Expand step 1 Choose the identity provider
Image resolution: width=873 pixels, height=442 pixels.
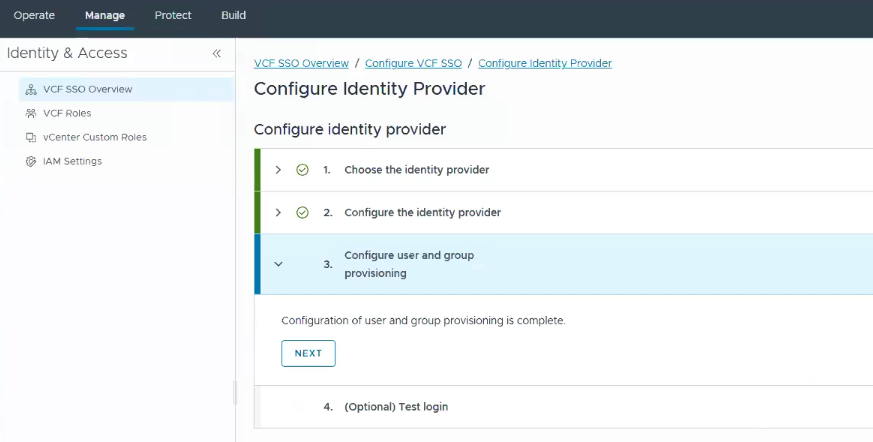point(278,170)
